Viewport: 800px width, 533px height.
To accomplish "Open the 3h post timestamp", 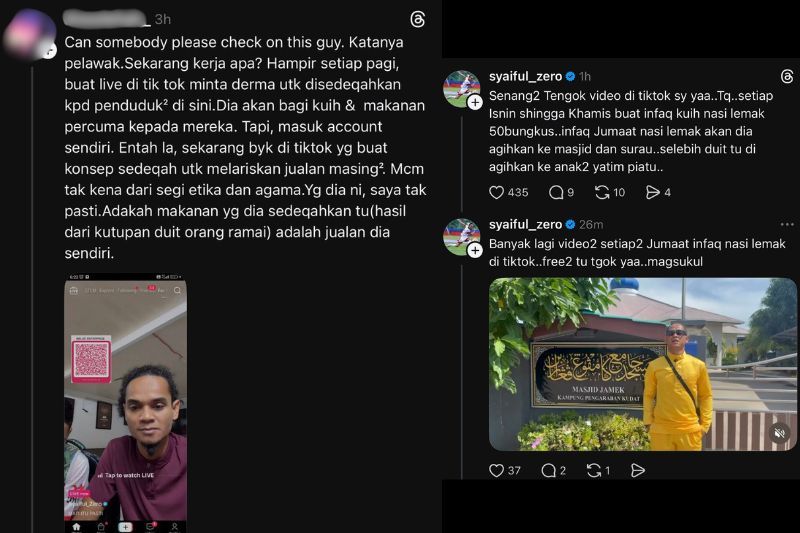I will [163, 19].
